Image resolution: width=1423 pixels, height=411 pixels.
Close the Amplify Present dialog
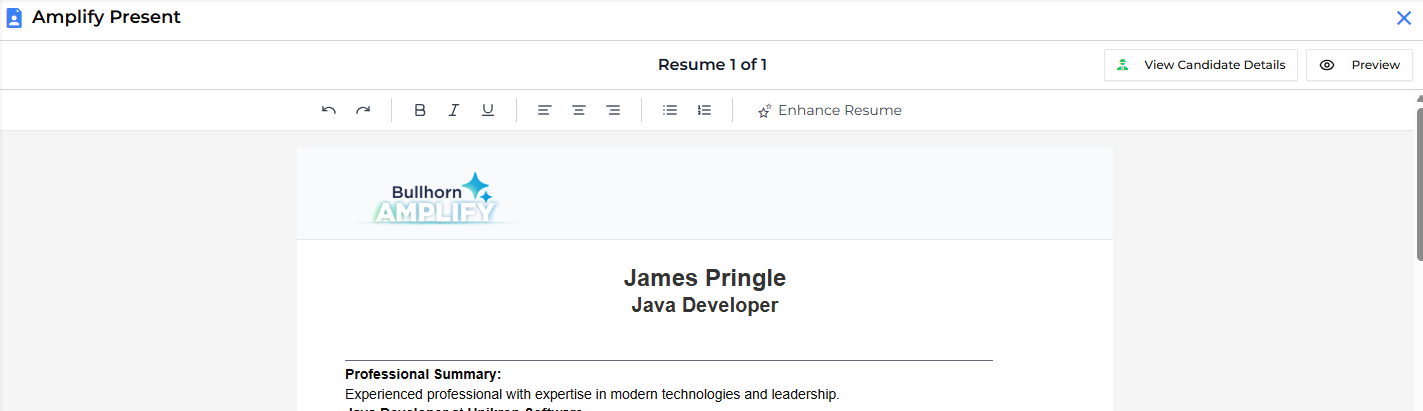1403,18
